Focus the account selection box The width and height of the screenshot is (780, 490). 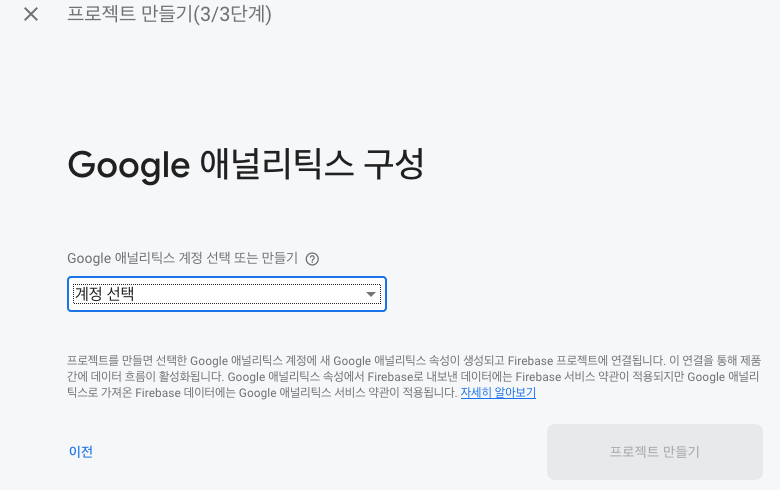[226, 294]
